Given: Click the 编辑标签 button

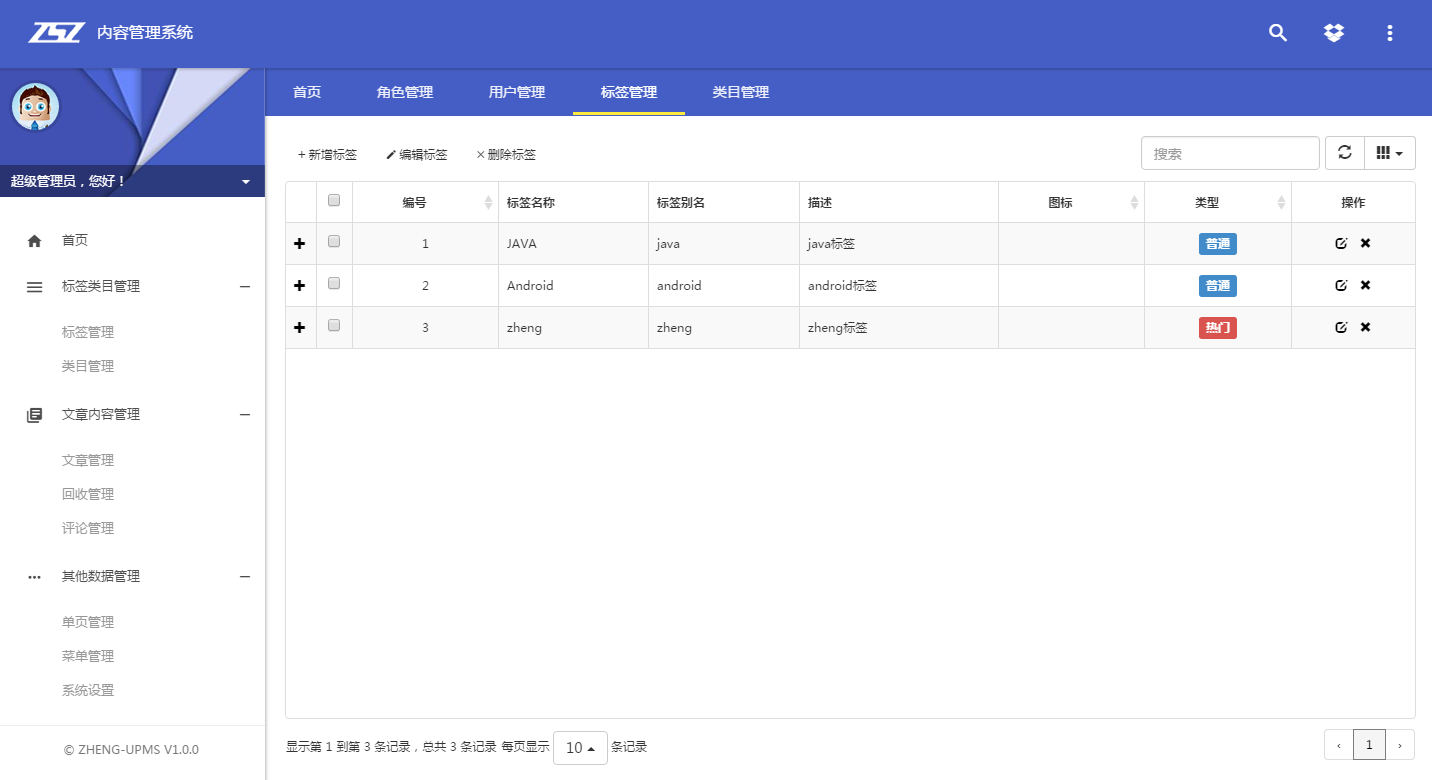Looking at the screenshot, I should point(417,155).
